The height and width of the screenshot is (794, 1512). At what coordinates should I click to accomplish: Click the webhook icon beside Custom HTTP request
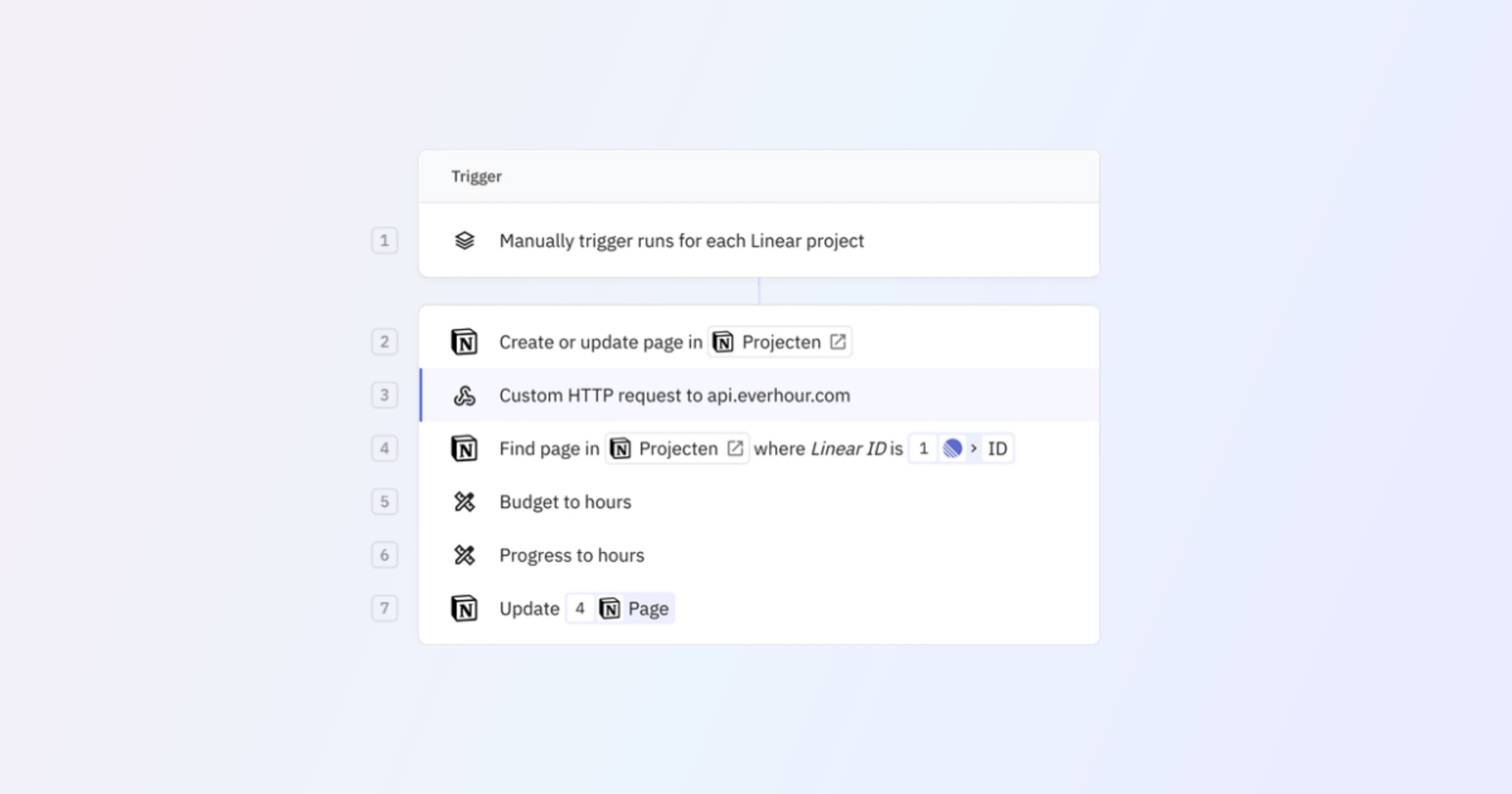point(464,395)
